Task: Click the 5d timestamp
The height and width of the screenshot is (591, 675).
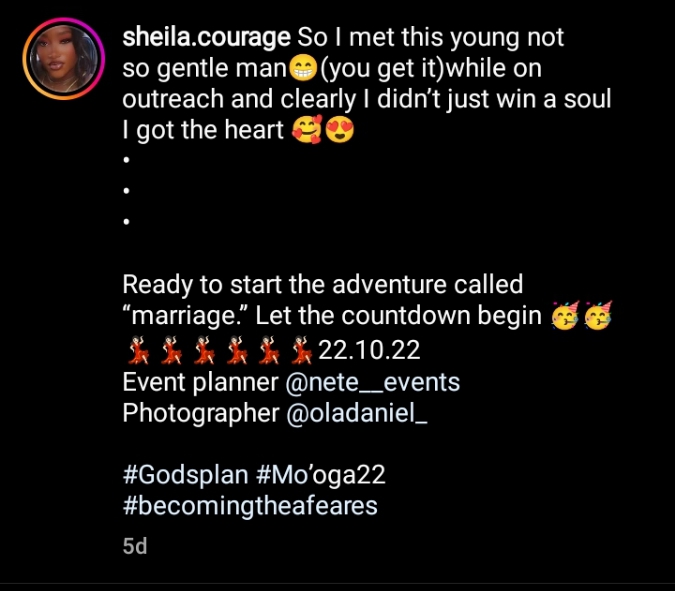Action: pyautogui.click(x=134, y=547)
